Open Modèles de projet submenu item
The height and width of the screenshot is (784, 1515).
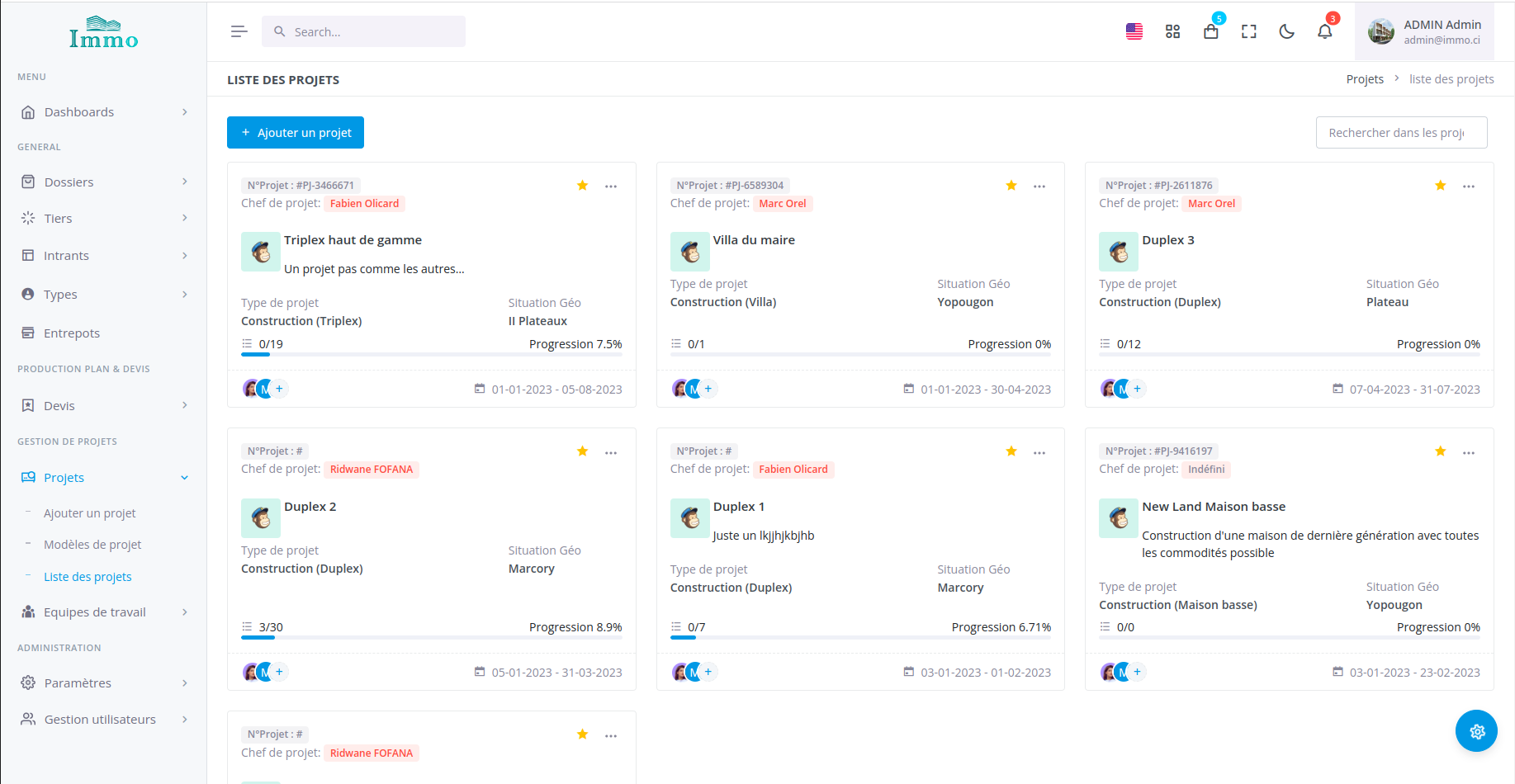point(92,545)
